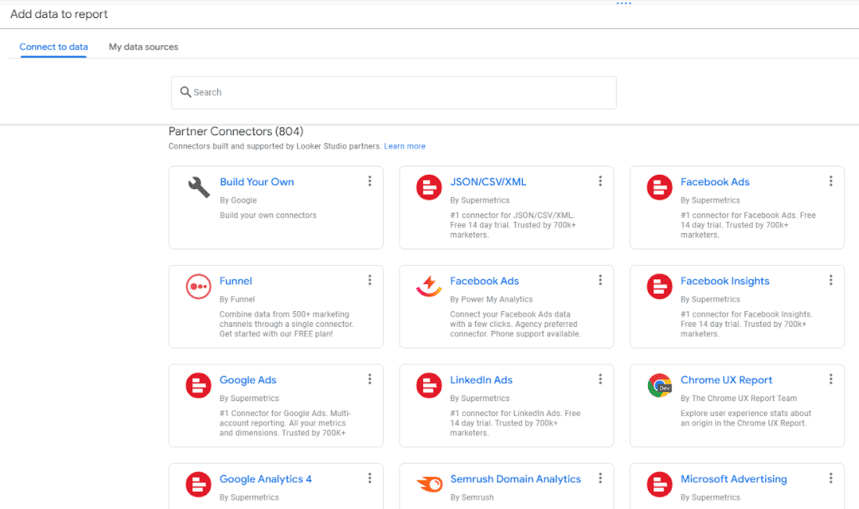This screenshot has height=509, width=859.
Task: Click the JSON/CSV/XML Supermetrics logo icon
Action: 429,187
